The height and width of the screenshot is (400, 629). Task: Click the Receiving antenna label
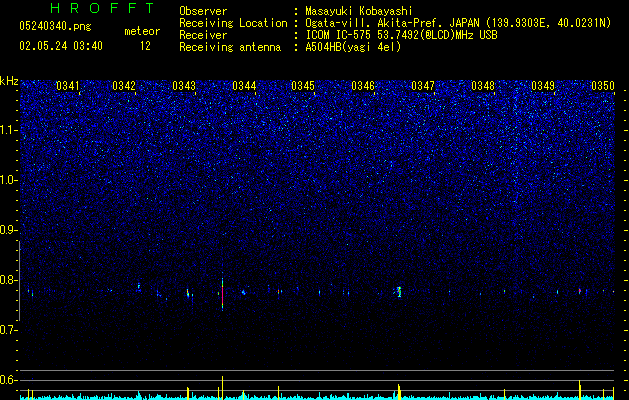(230, 47)
